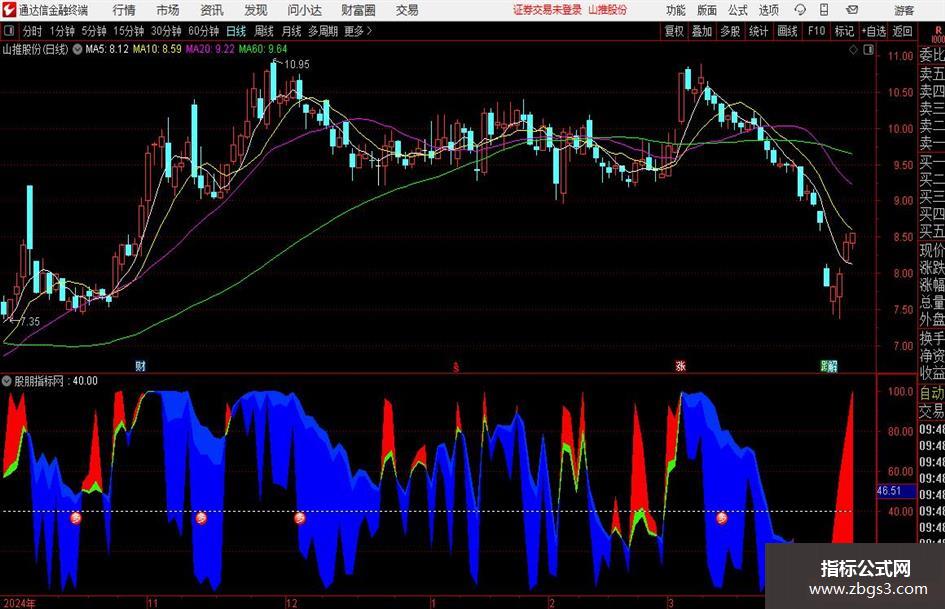Click the MA20: 9.22 label
The width and height of the screenshot is (945, 609).
[210, 49]
